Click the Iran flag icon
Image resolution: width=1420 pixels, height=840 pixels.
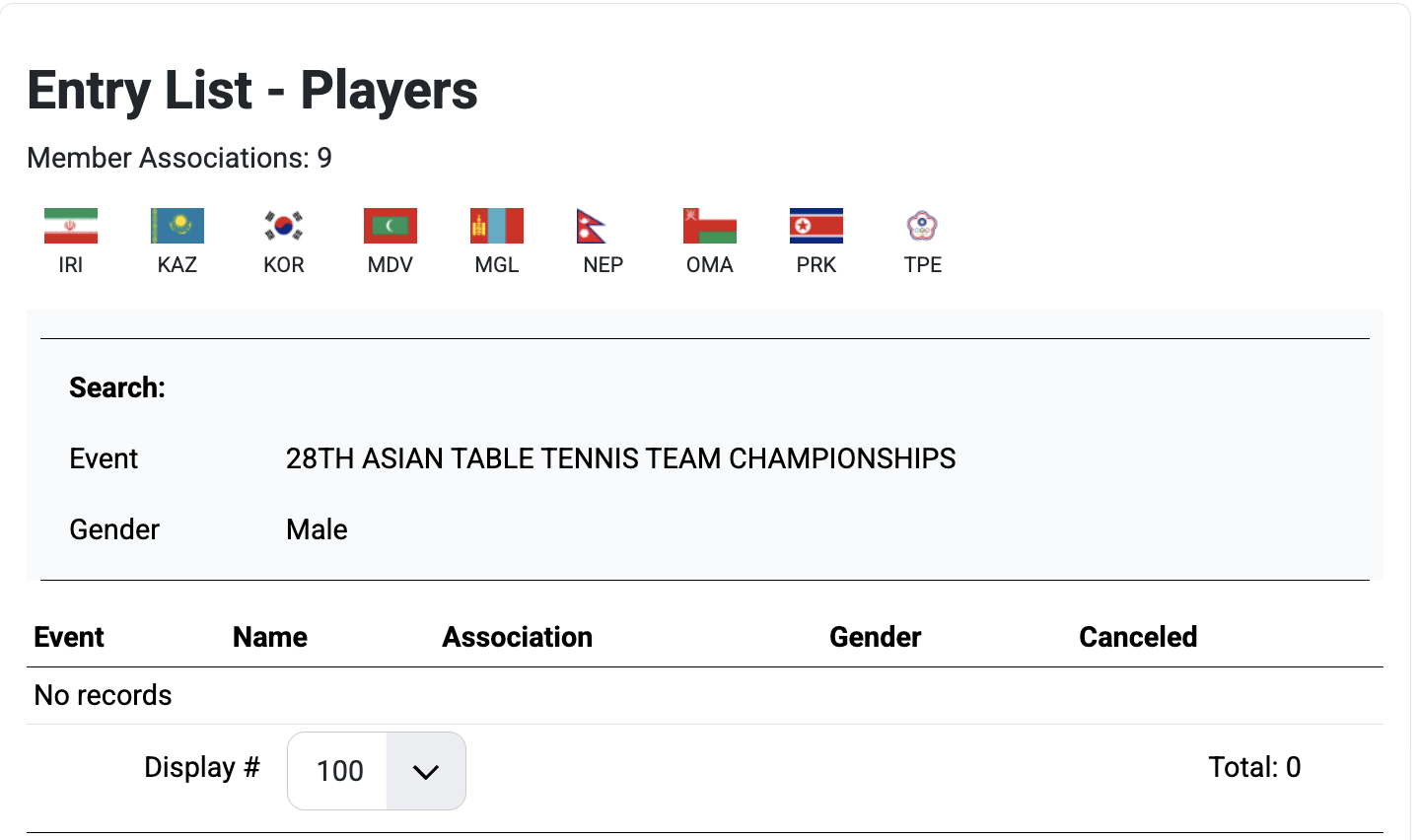click(x=71, y=226)
